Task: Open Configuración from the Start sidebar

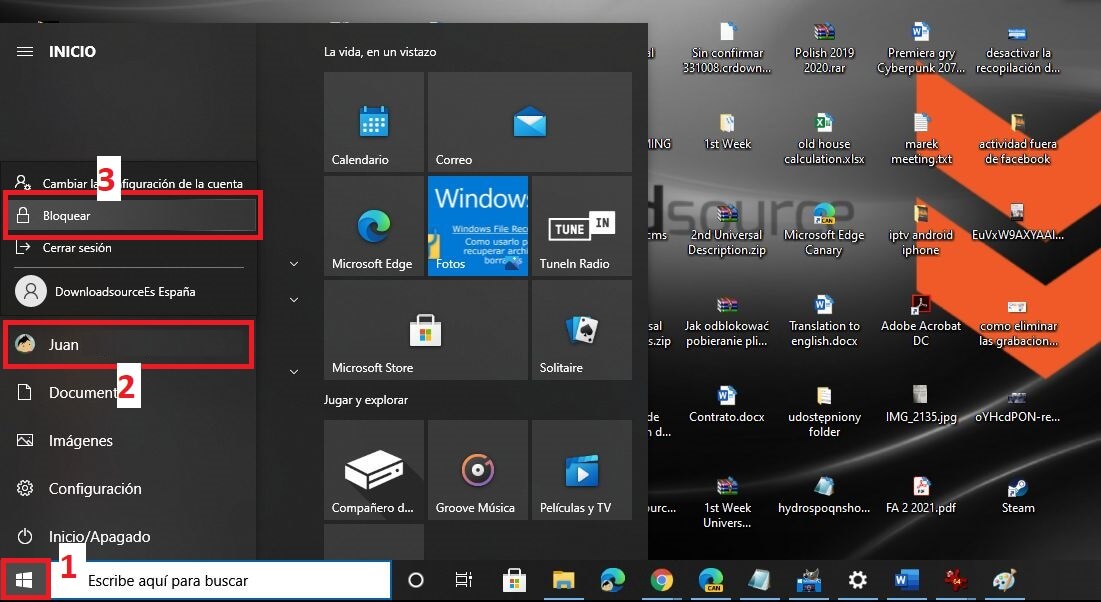Action: 128,488
